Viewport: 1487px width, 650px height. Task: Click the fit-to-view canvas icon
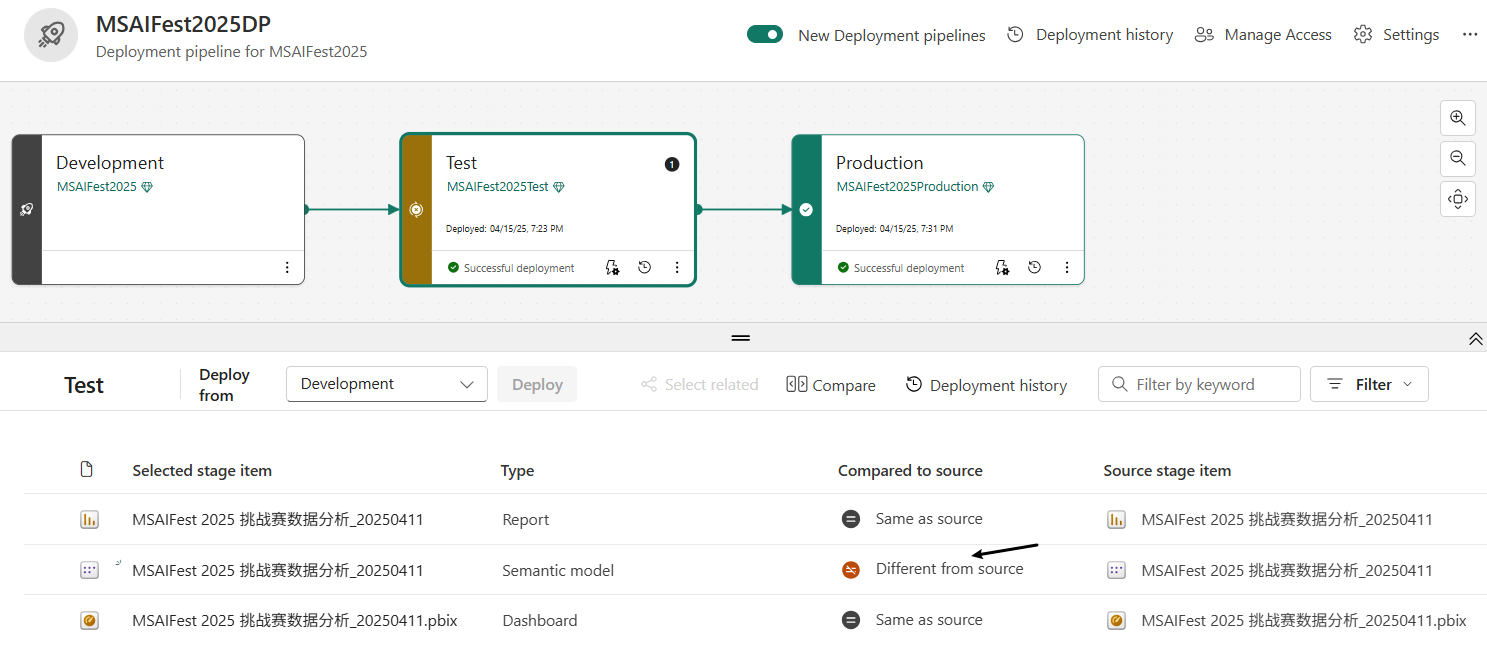1458,198
